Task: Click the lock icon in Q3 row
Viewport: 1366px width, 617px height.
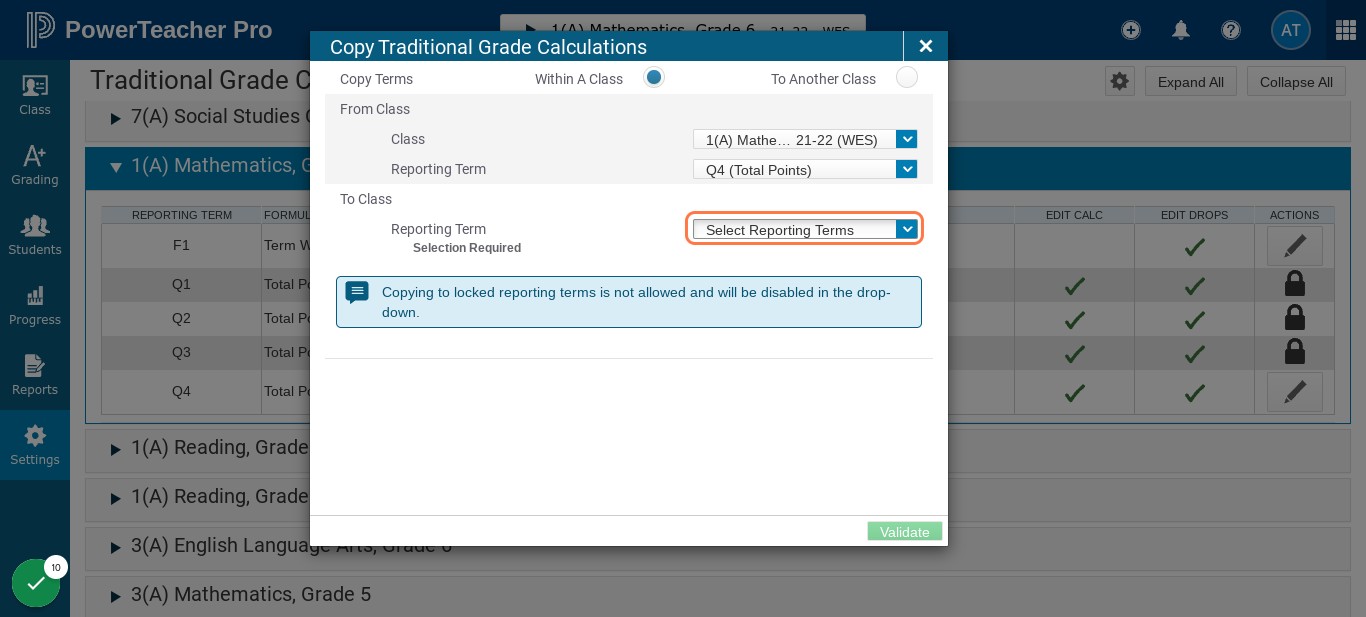Action: point(1294,352)
